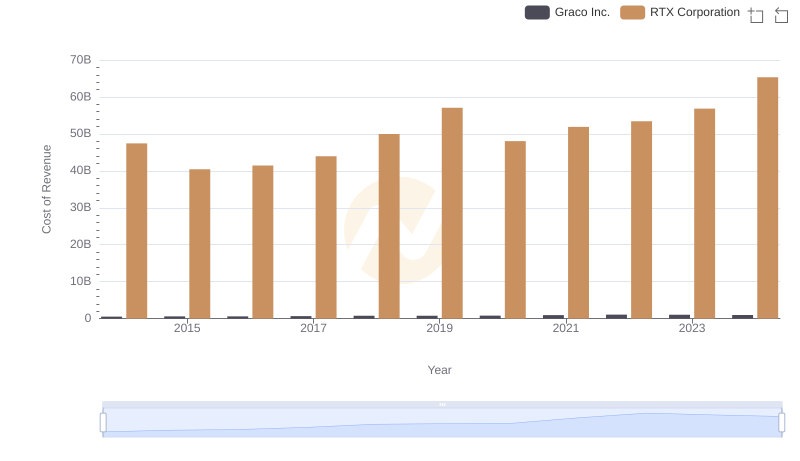Click the 70B y-axis label
The height and width of the screenshot is (461, 800).
pyautogui.click(x=81, y=60)
